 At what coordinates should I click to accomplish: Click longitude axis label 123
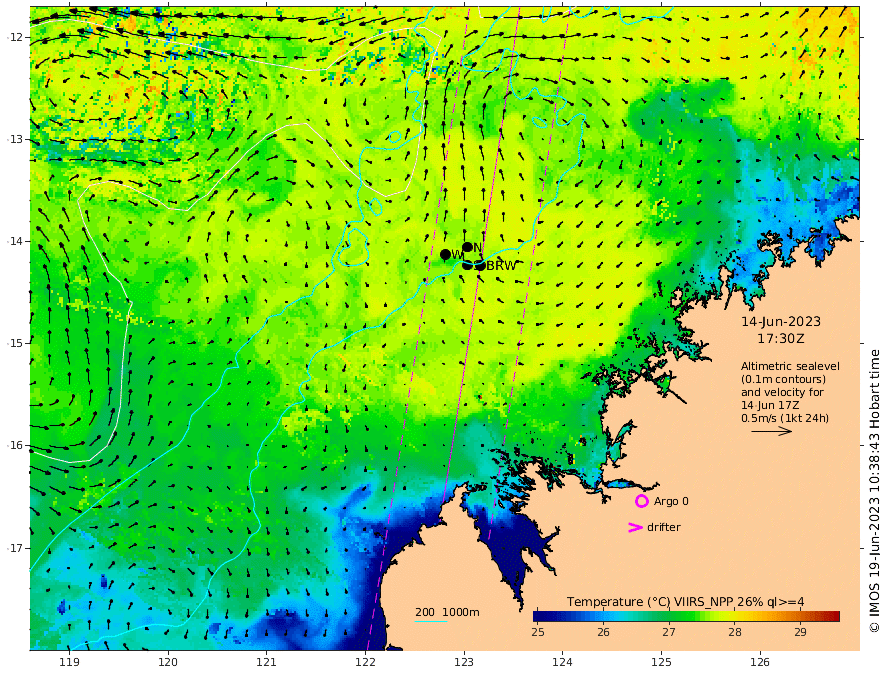[464, 662]
